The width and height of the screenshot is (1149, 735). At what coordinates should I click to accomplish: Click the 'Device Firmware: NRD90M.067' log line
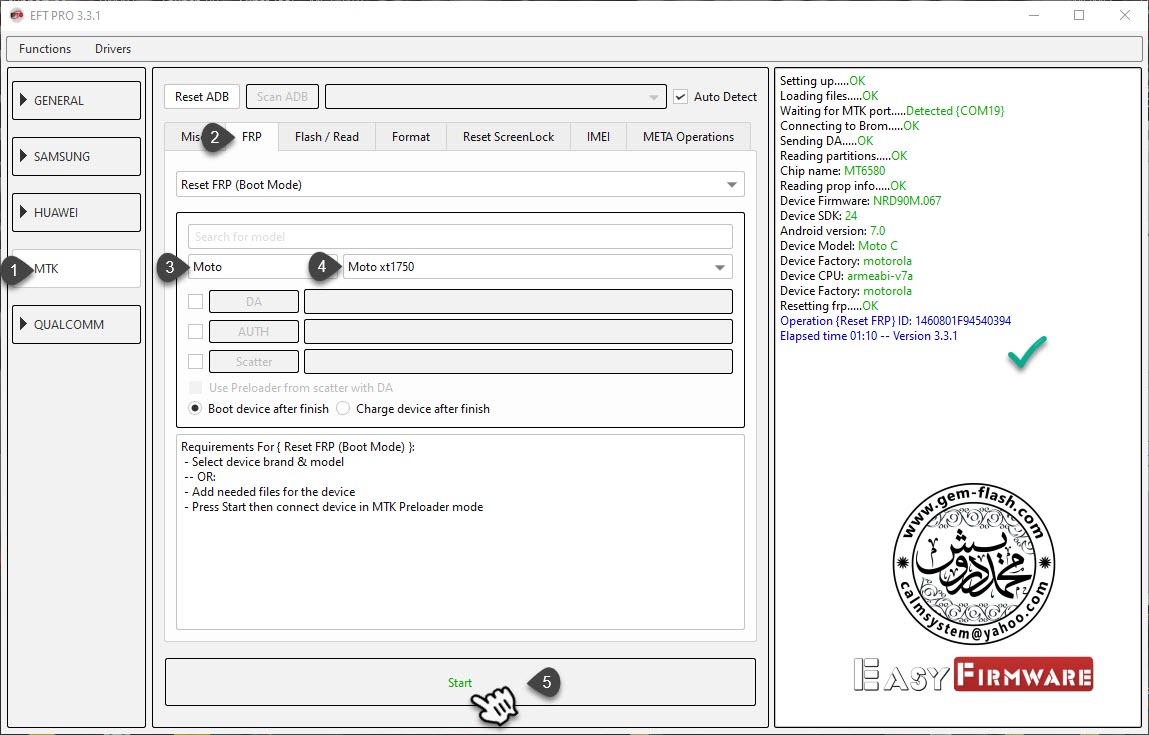[x=860, y=201]
